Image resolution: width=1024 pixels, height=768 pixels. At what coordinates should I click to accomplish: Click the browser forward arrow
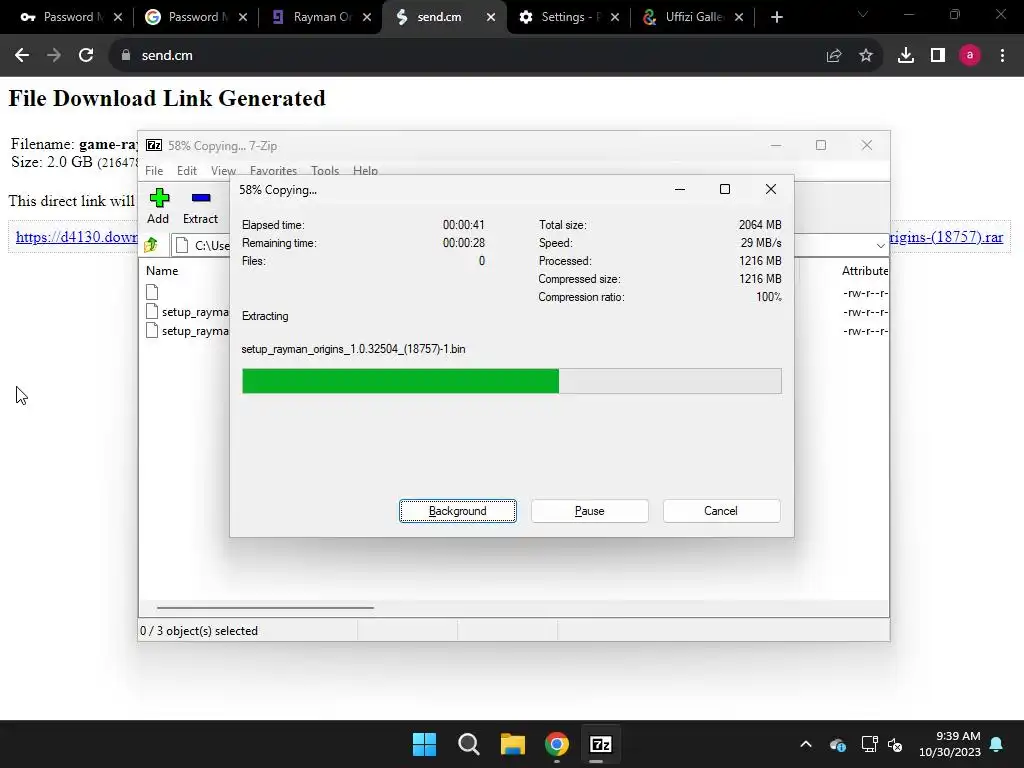[54, 56]
